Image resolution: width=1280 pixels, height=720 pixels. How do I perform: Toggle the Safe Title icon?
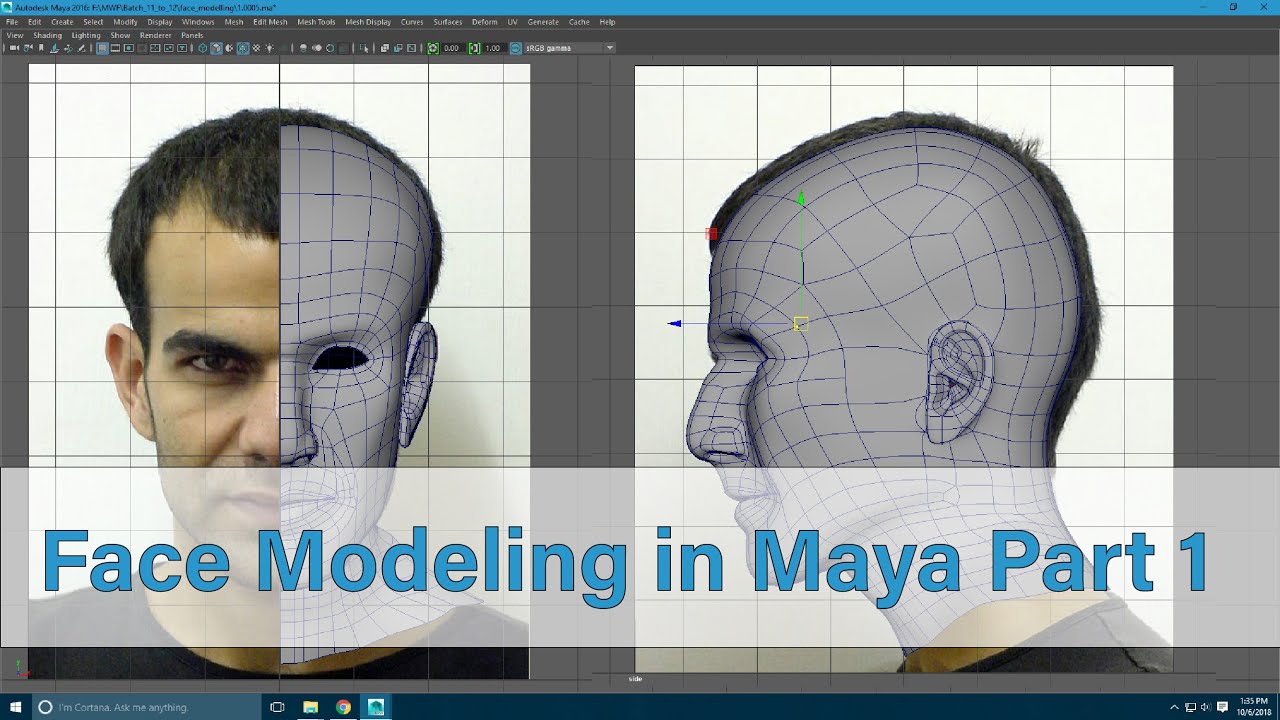[x=182, y=48]
